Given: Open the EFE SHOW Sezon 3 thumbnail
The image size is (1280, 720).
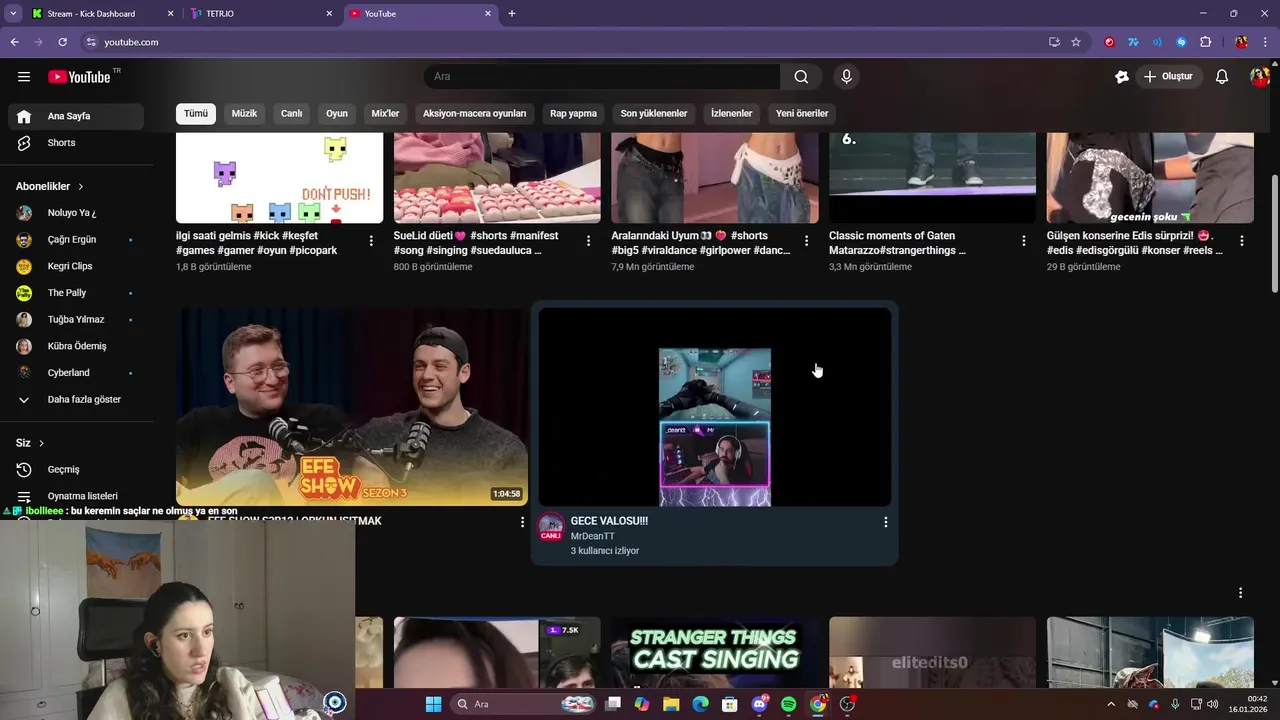Looking at the screenshot, I should (x=352, y=406).
